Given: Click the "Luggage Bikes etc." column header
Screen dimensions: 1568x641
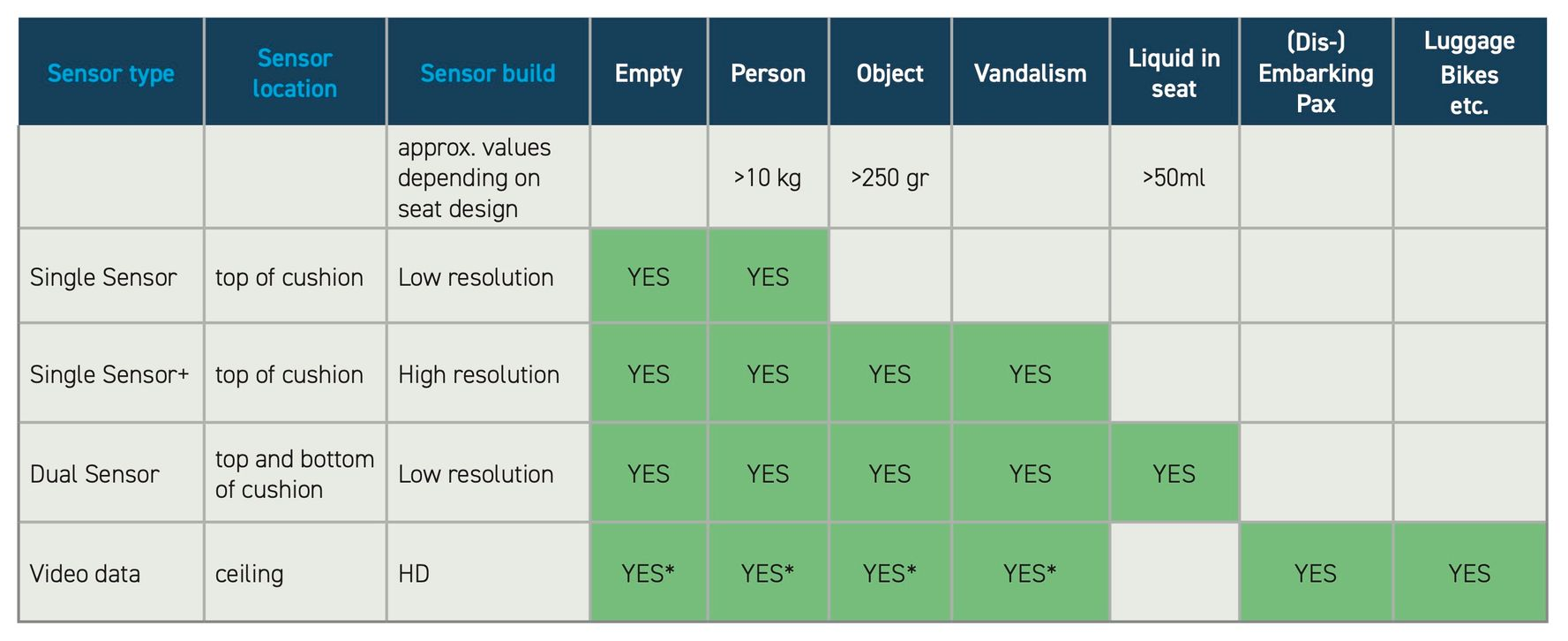Looking at the screenshot, I should (x=1469, y=73).
